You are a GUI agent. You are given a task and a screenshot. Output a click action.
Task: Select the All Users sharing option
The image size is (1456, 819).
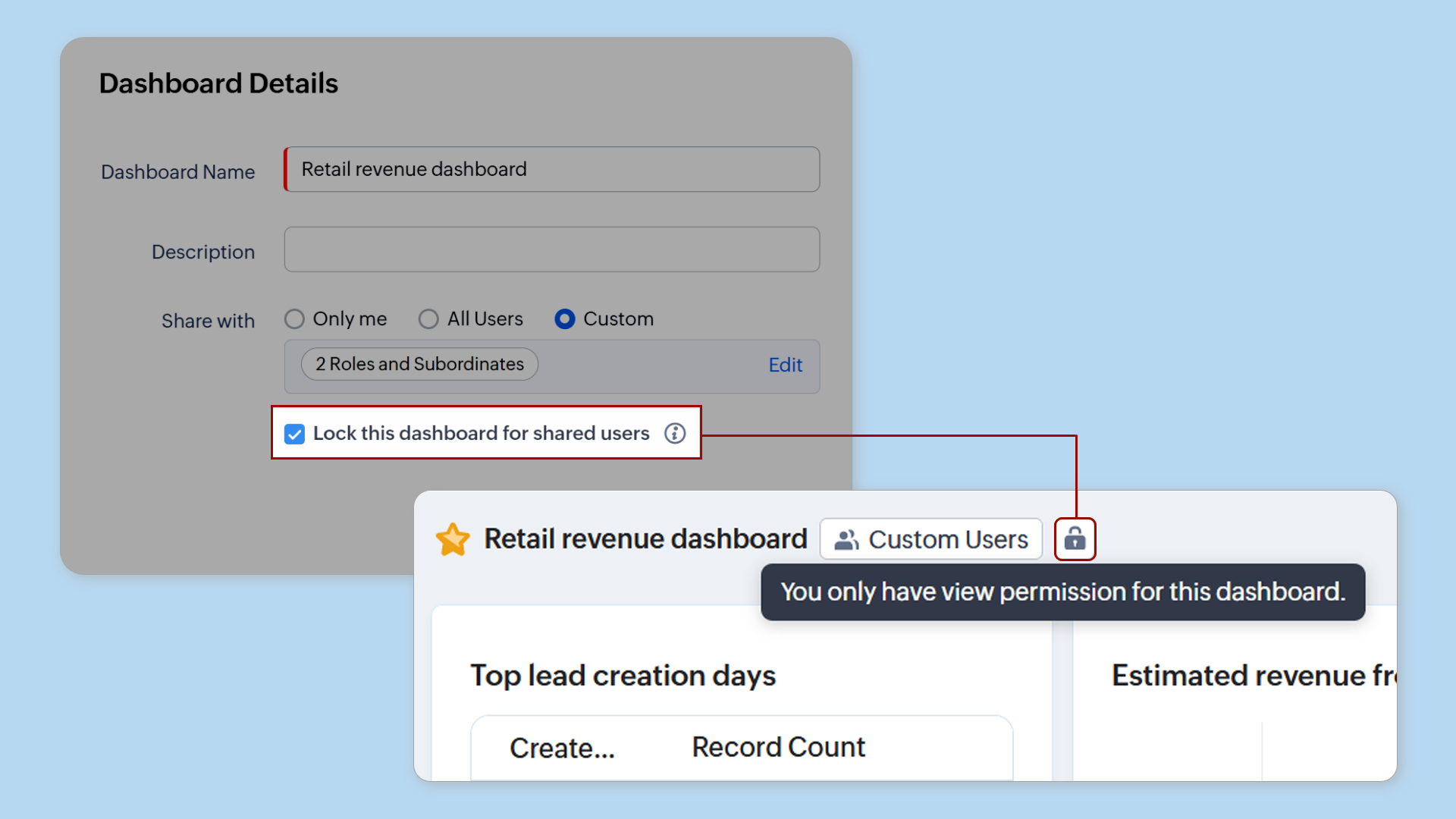point(428,318)
